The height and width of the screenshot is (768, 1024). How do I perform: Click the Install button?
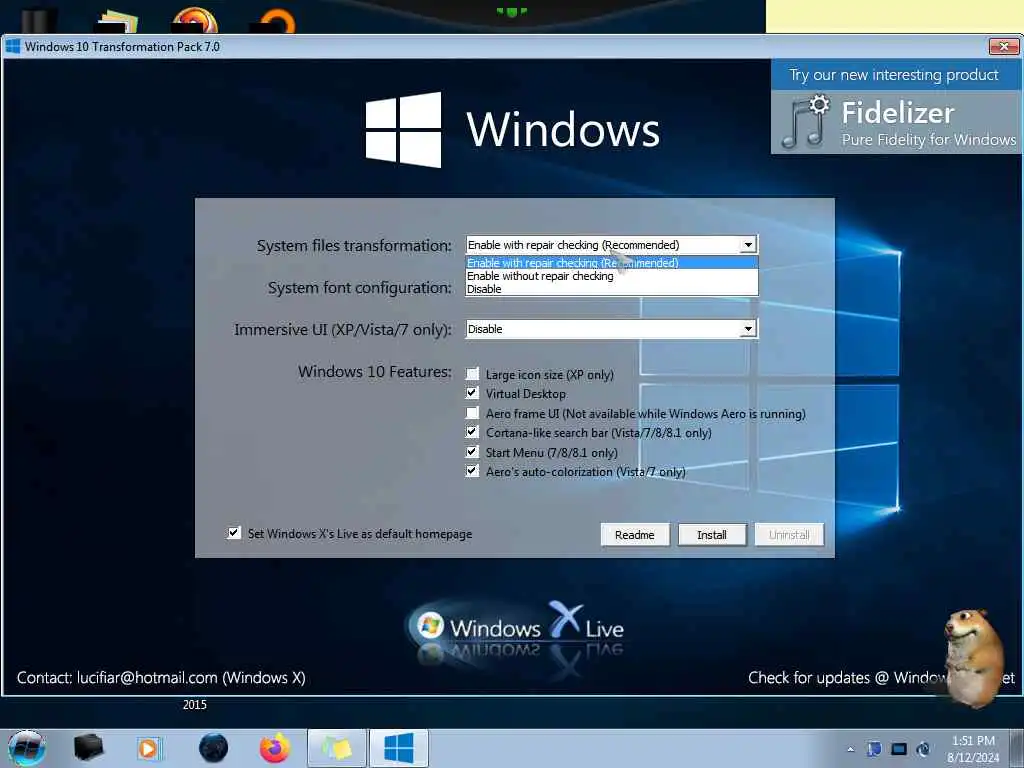point(712,535)
